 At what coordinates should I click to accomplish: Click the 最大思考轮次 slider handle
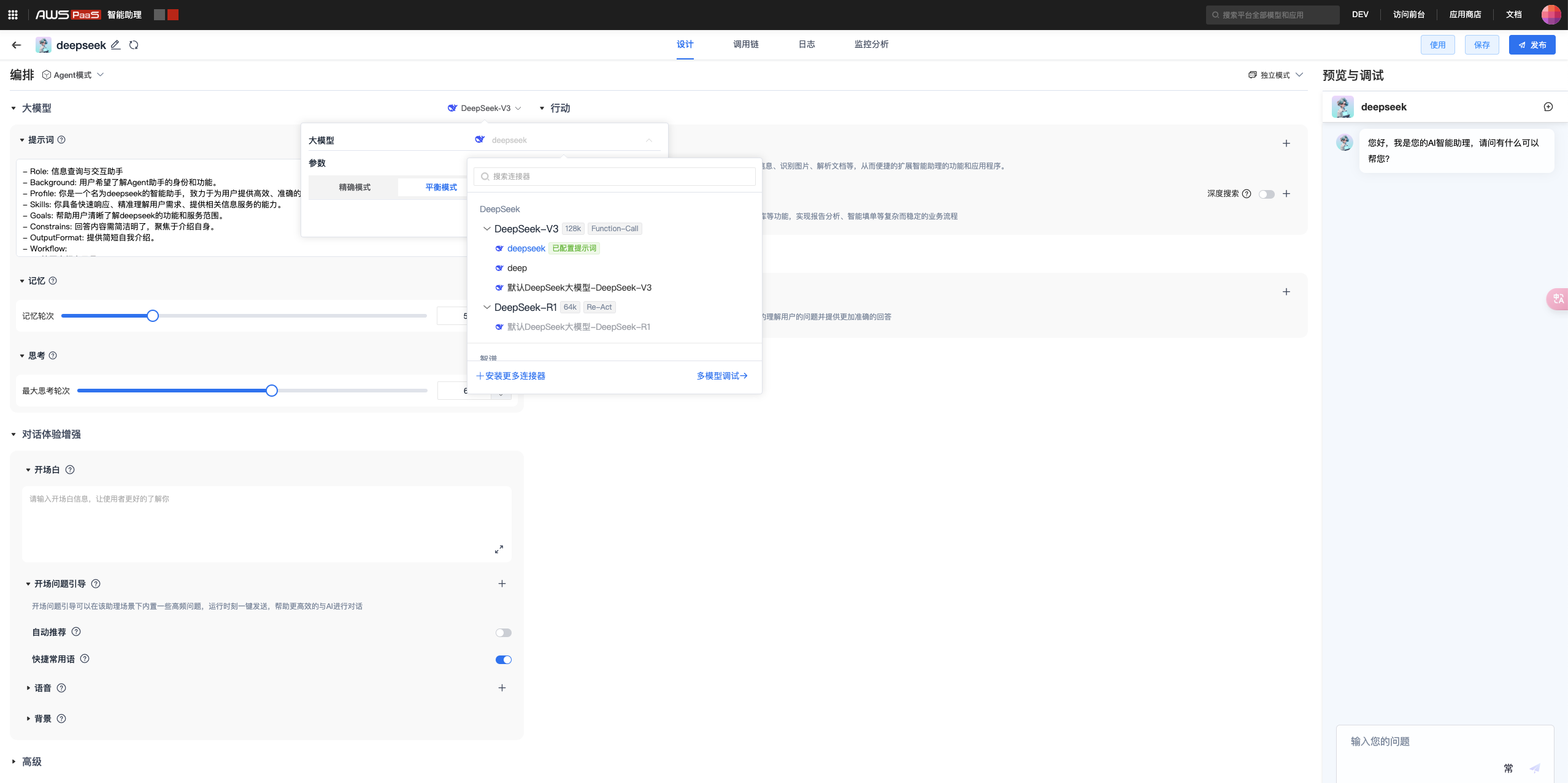pyautogui.click(x=272, y=391)
